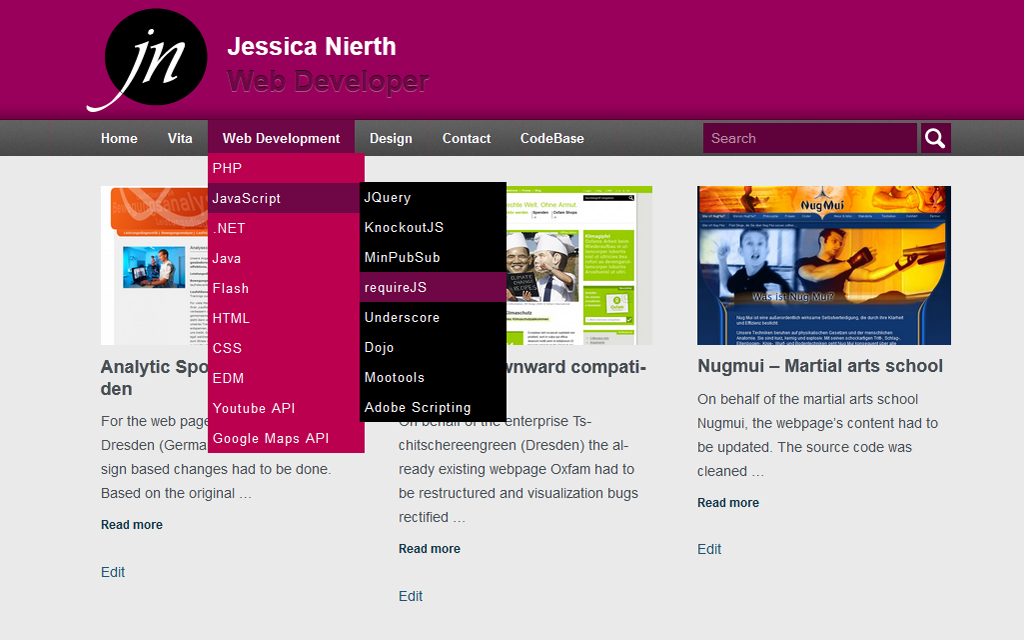
Task: Click Edit under the Nugmui post
Action: [x=709, y=549]
